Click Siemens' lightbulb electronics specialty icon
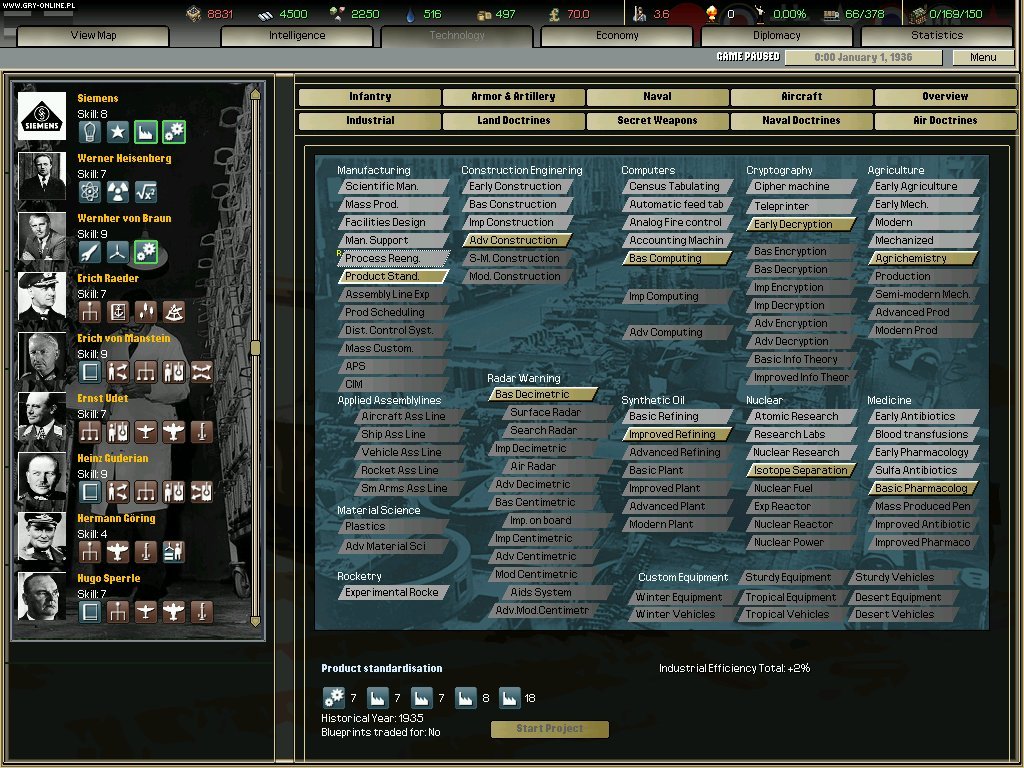 click(x=90, y=132)
